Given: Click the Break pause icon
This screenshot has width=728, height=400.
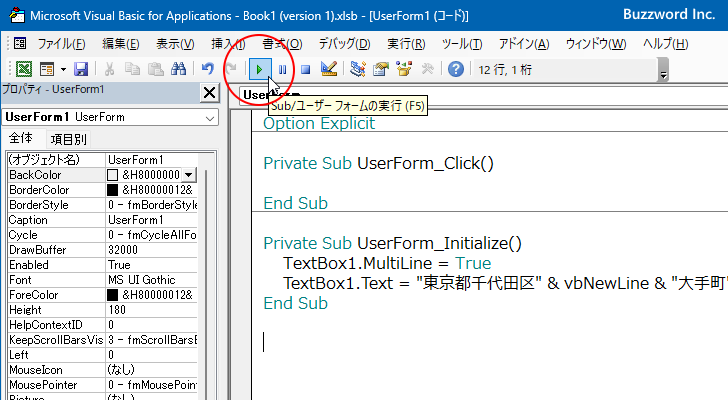Looking at the screenshot, I should 282,70.
